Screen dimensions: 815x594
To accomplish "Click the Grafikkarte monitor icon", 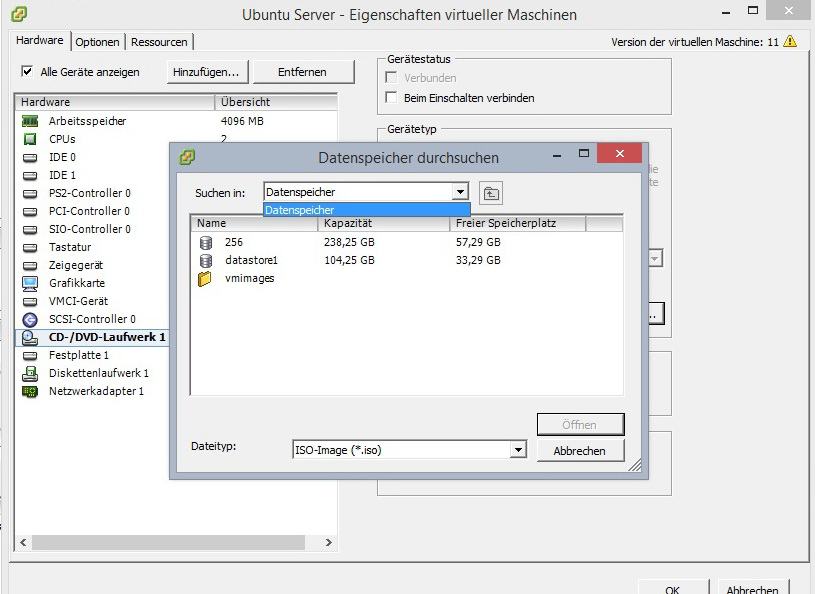I will [30, 283].
